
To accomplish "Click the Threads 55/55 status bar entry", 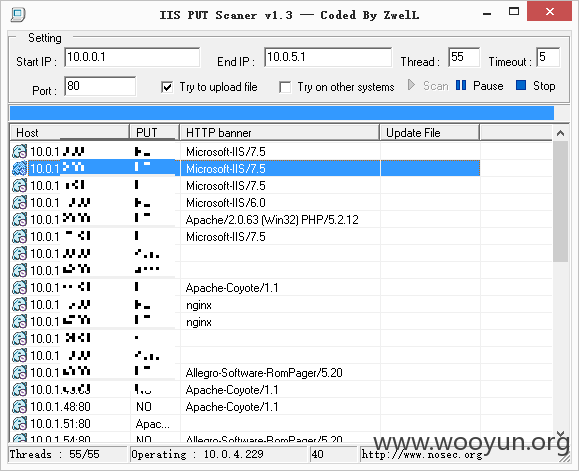I will tap(67, 454).
